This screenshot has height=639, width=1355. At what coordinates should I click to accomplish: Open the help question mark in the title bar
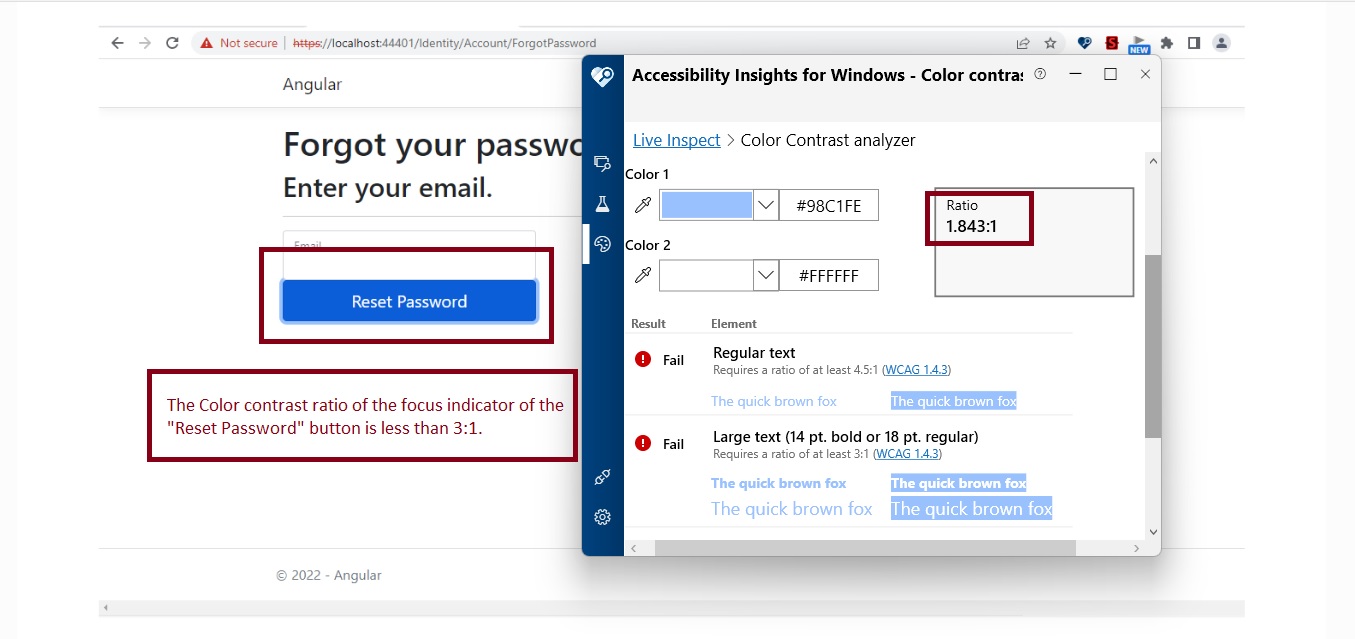coord(1039,74)
